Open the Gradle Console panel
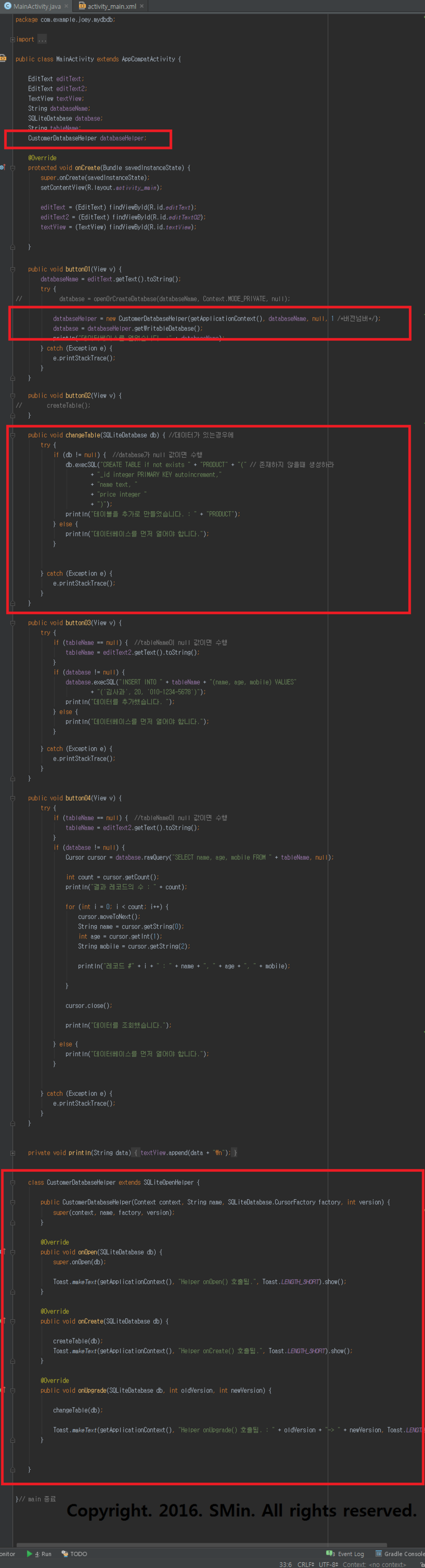 coord(399,1554)
